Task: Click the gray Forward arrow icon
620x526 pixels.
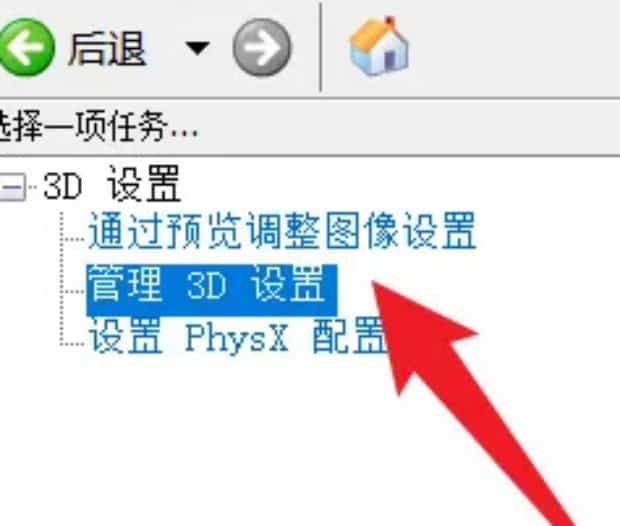Action: [x=262, y=47]
